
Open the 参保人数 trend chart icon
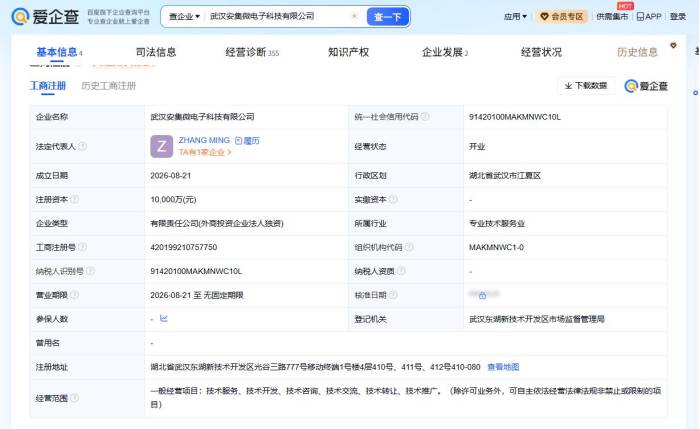click(164, 318)
